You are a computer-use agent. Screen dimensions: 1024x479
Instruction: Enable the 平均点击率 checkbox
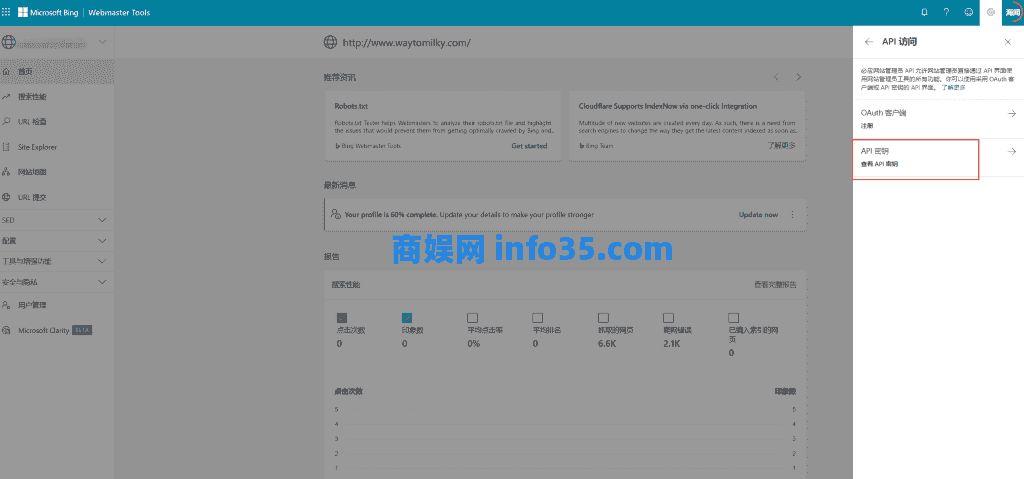(472, 318)
